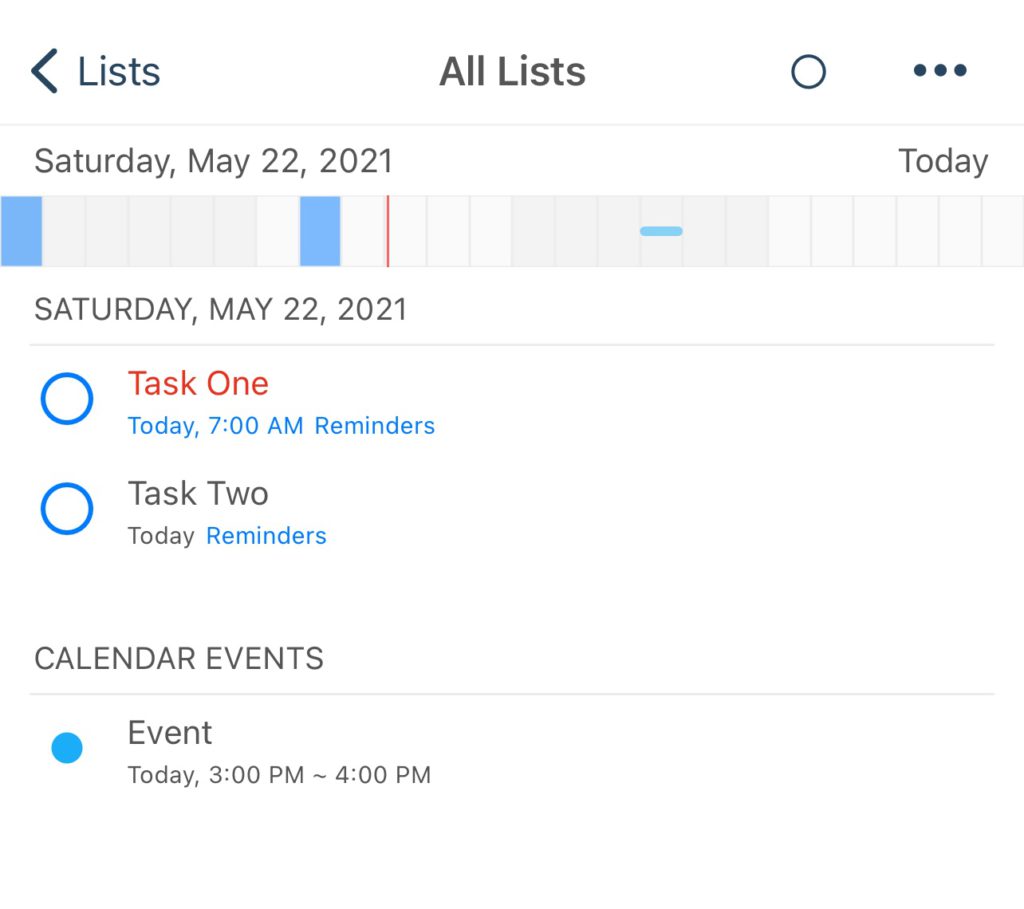Image resolution: width=1024 pixels, height=909 pixels.
Task: Mark Task Two as complete
Action: pos(67,508)
